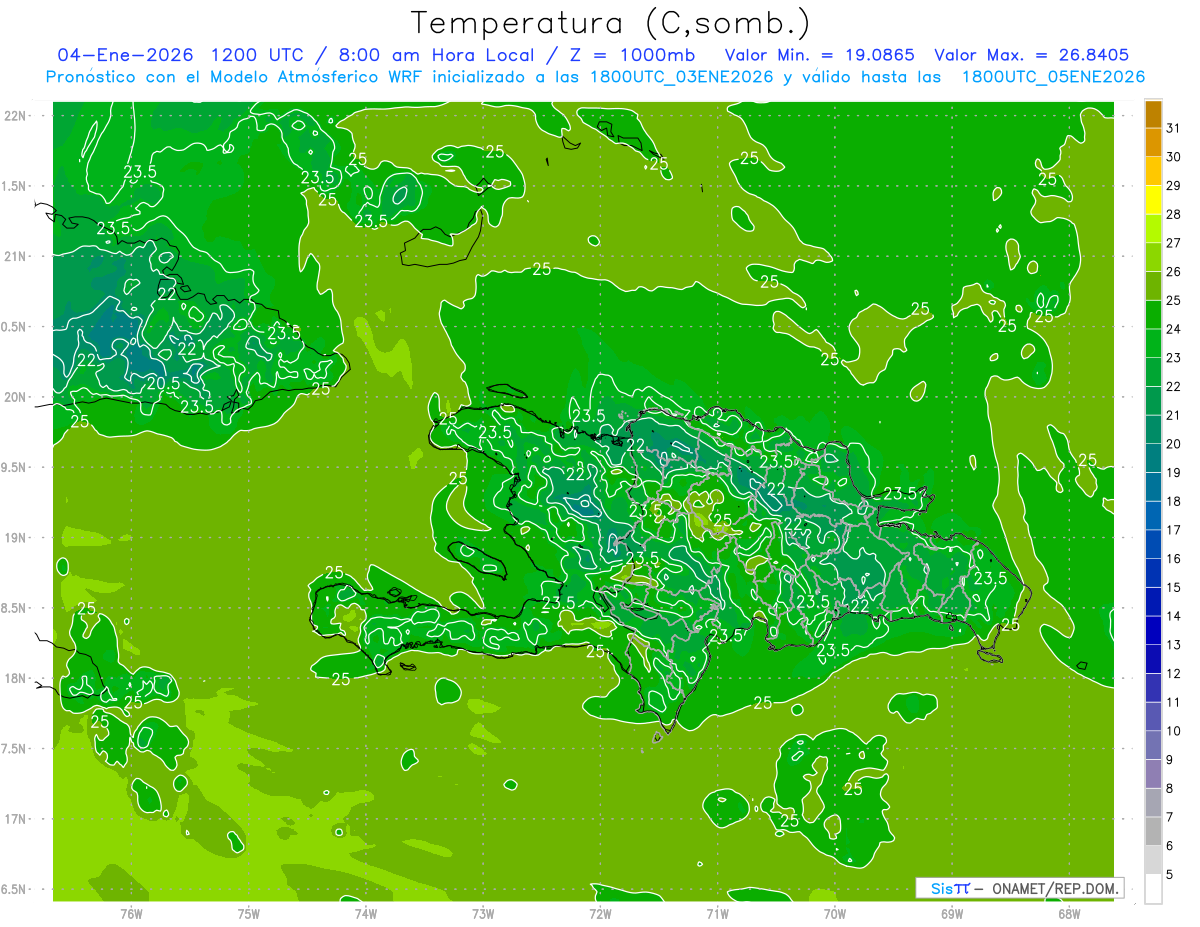Click the "22N" latitude axis label
Image resolution: width=1200 pixels, height=927 pixels.
click(x=15, y=116)
